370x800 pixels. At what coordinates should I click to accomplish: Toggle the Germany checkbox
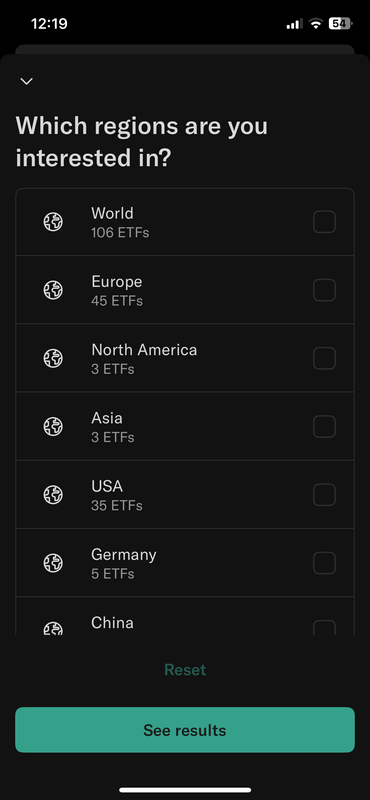coord(324,563)
